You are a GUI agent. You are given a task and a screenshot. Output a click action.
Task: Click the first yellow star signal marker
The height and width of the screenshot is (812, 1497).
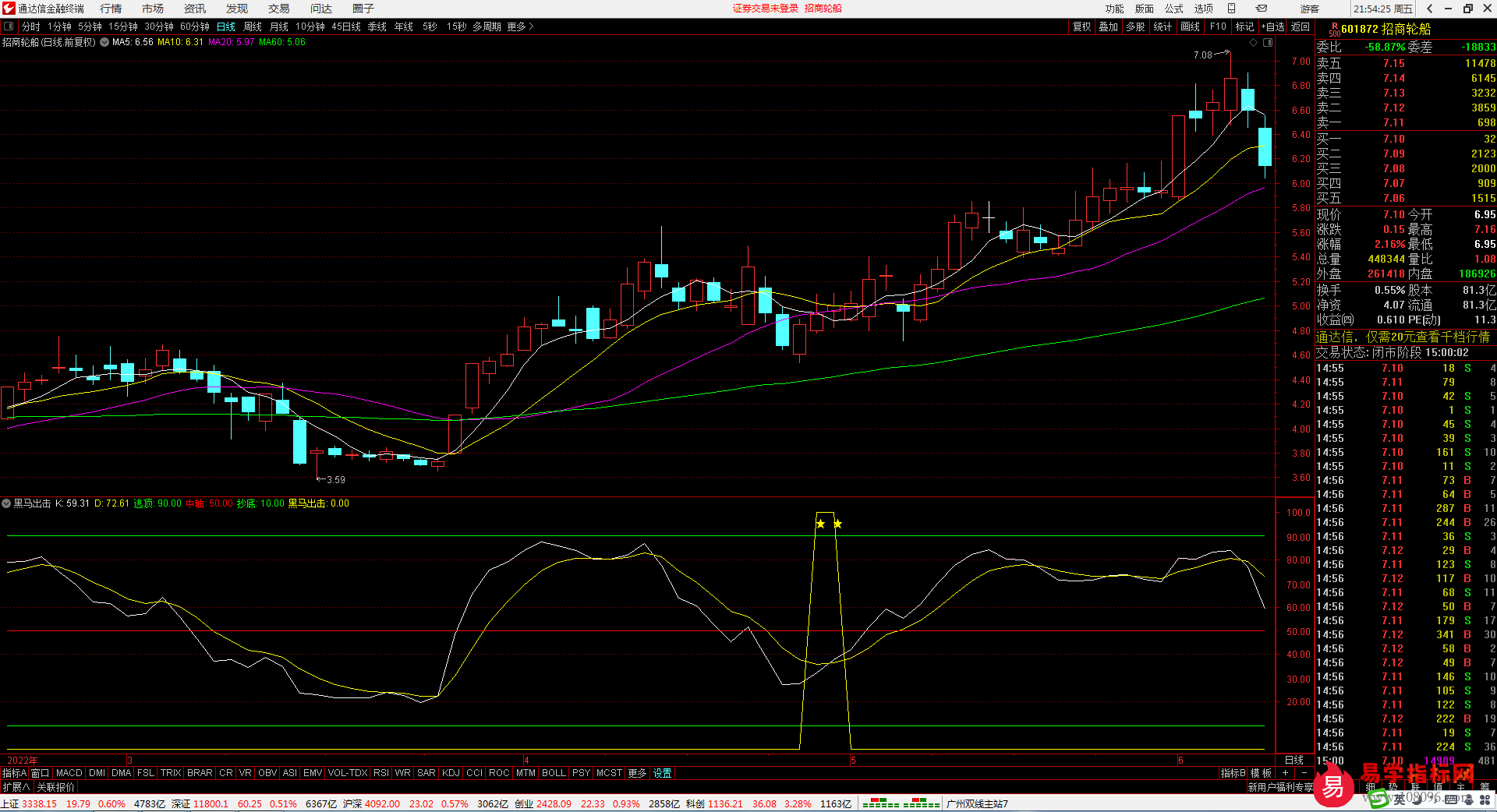(820, 524)
